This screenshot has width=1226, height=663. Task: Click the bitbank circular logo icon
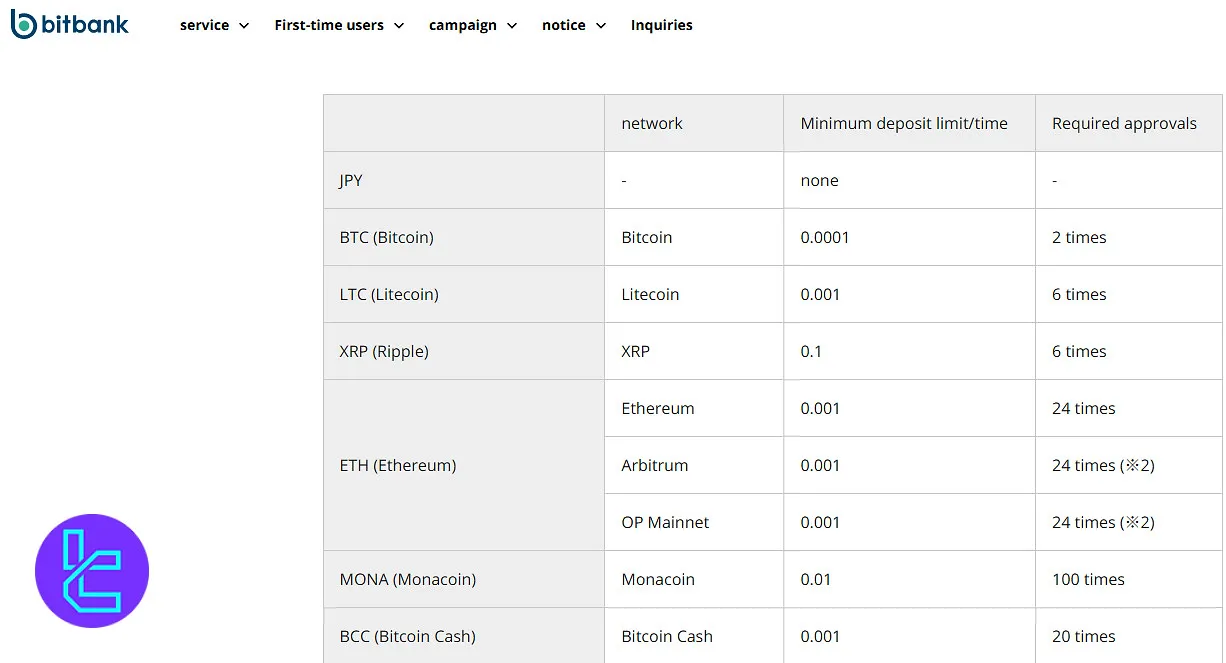pyautogui.click(x=23, y=24)
